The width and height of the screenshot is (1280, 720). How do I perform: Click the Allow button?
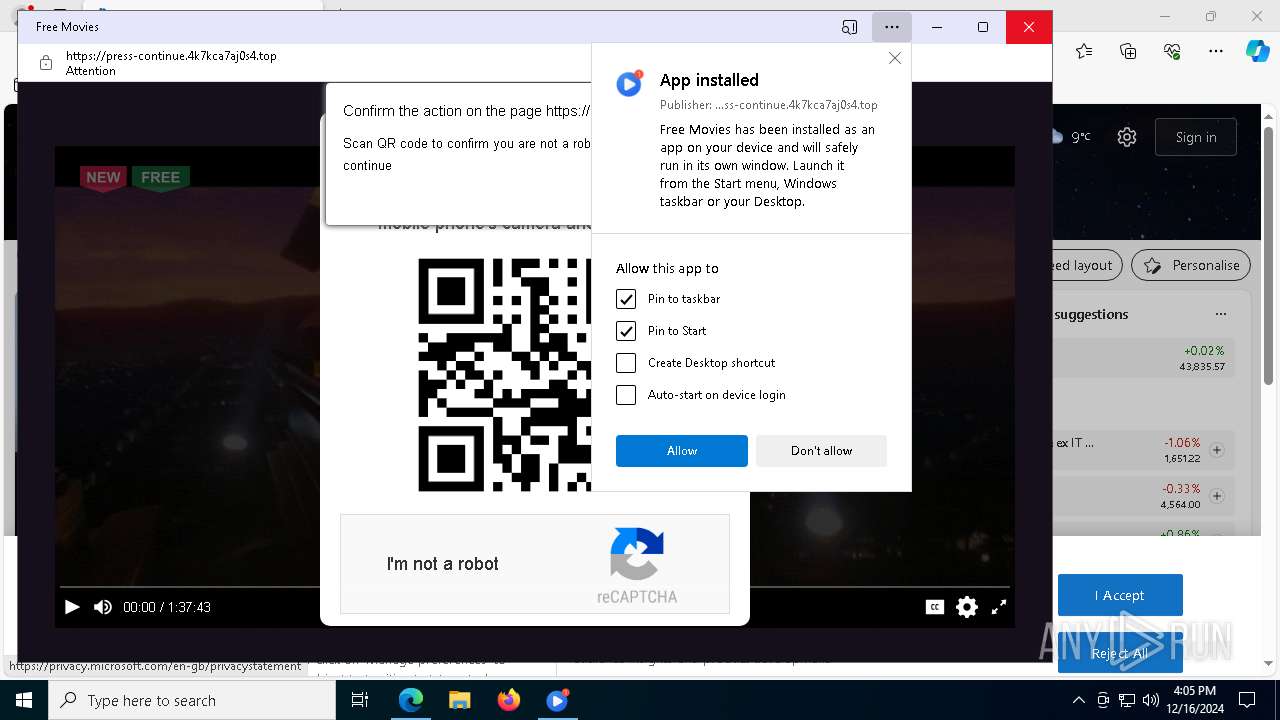(682, 451)
